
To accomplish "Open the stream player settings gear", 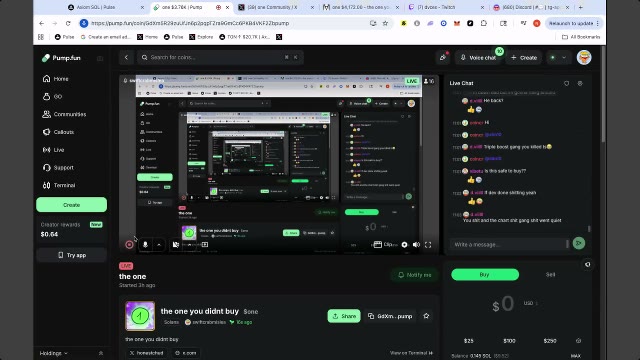I will pyautogui.click(x=404, y=244).
